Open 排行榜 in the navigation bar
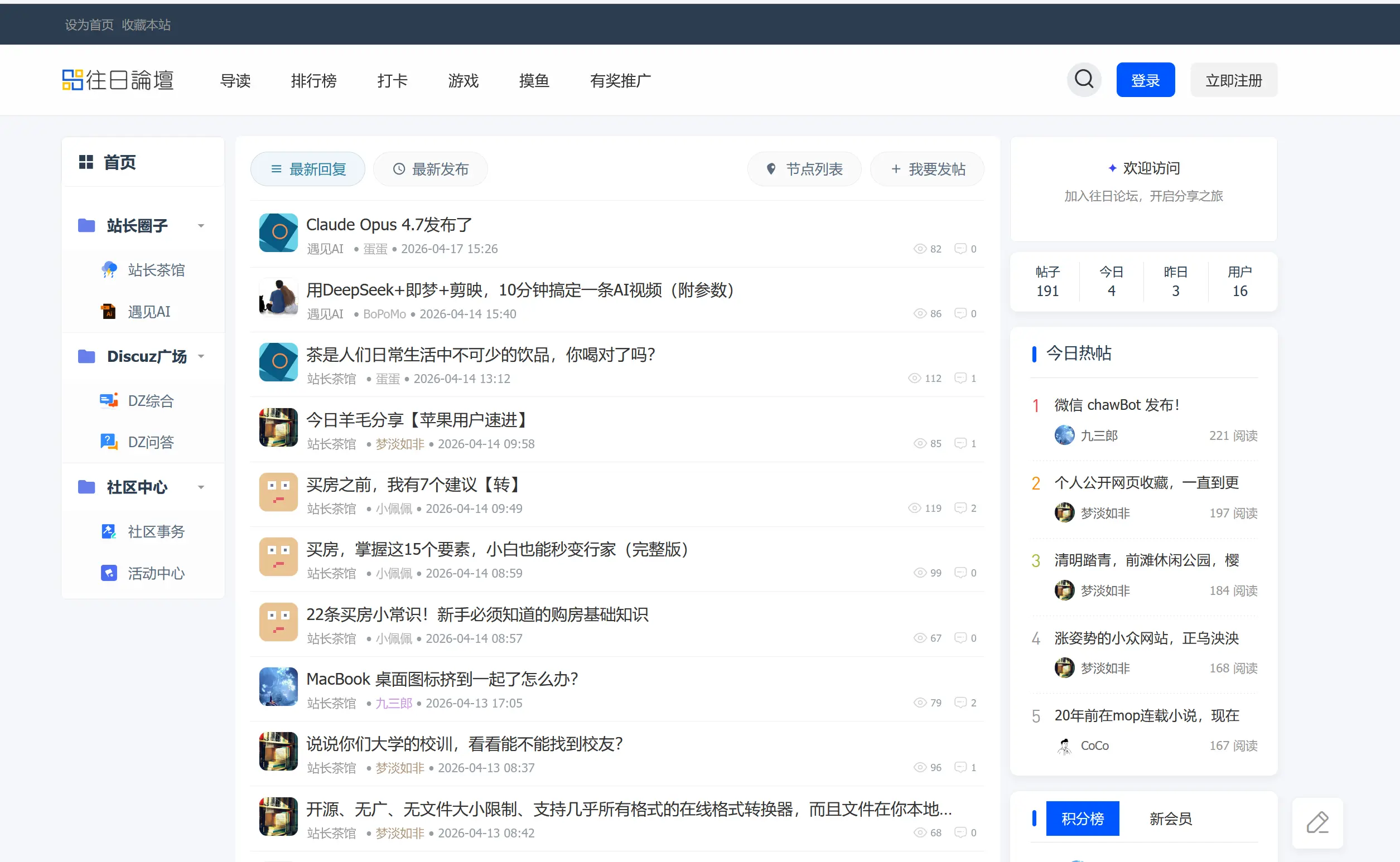The width and height of the screenshot is (1400, 862). [x=313, y=81]
